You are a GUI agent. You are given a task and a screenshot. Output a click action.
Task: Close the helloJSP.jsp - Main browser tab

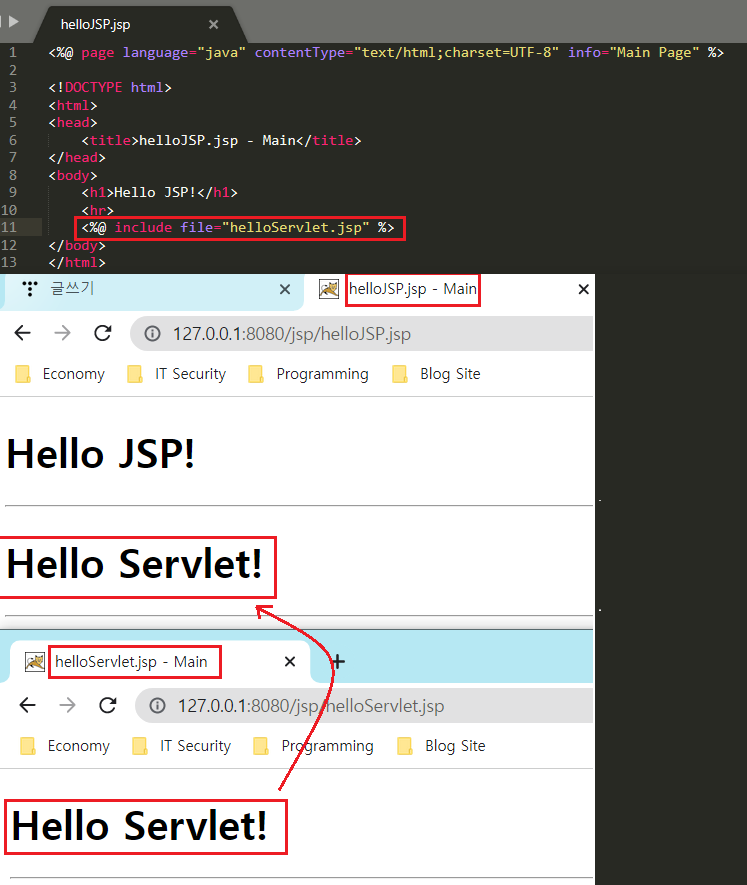[583, 290]
